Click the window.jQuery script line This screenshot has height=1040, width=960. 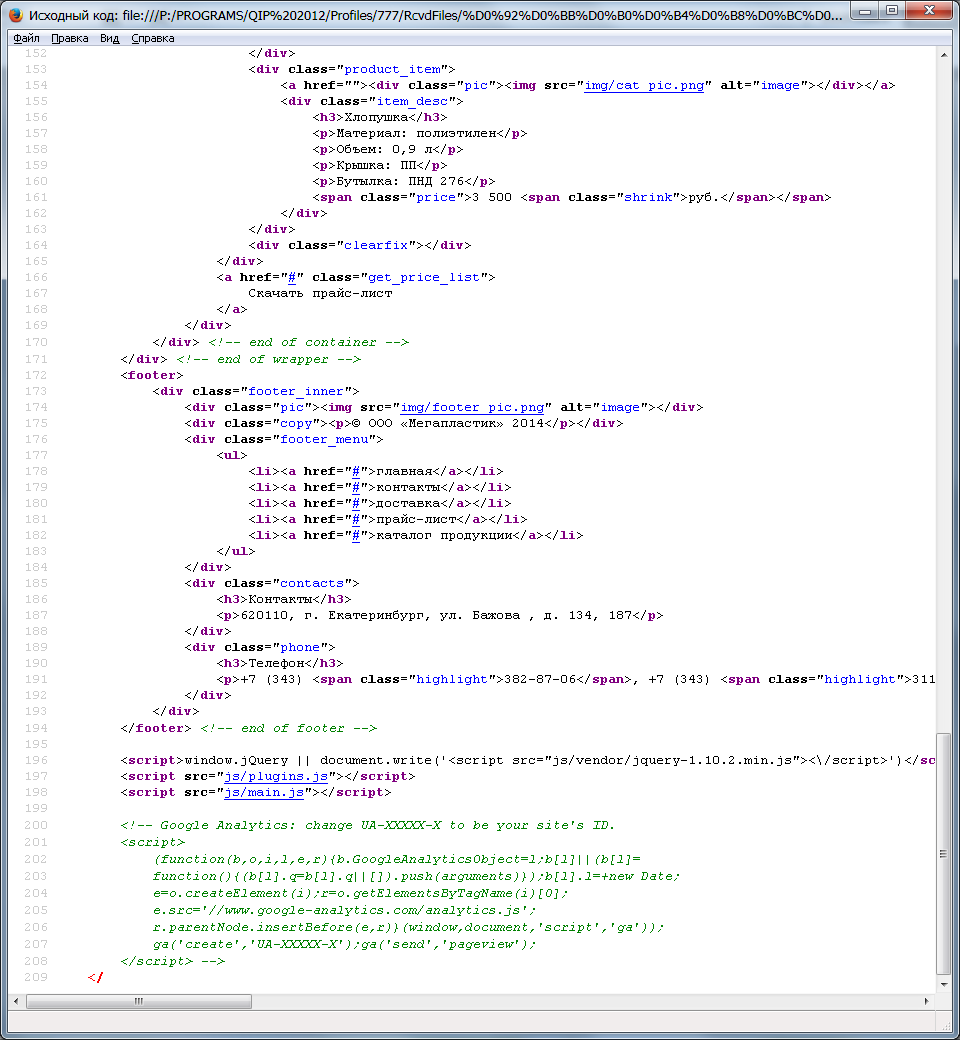[527, 761]
